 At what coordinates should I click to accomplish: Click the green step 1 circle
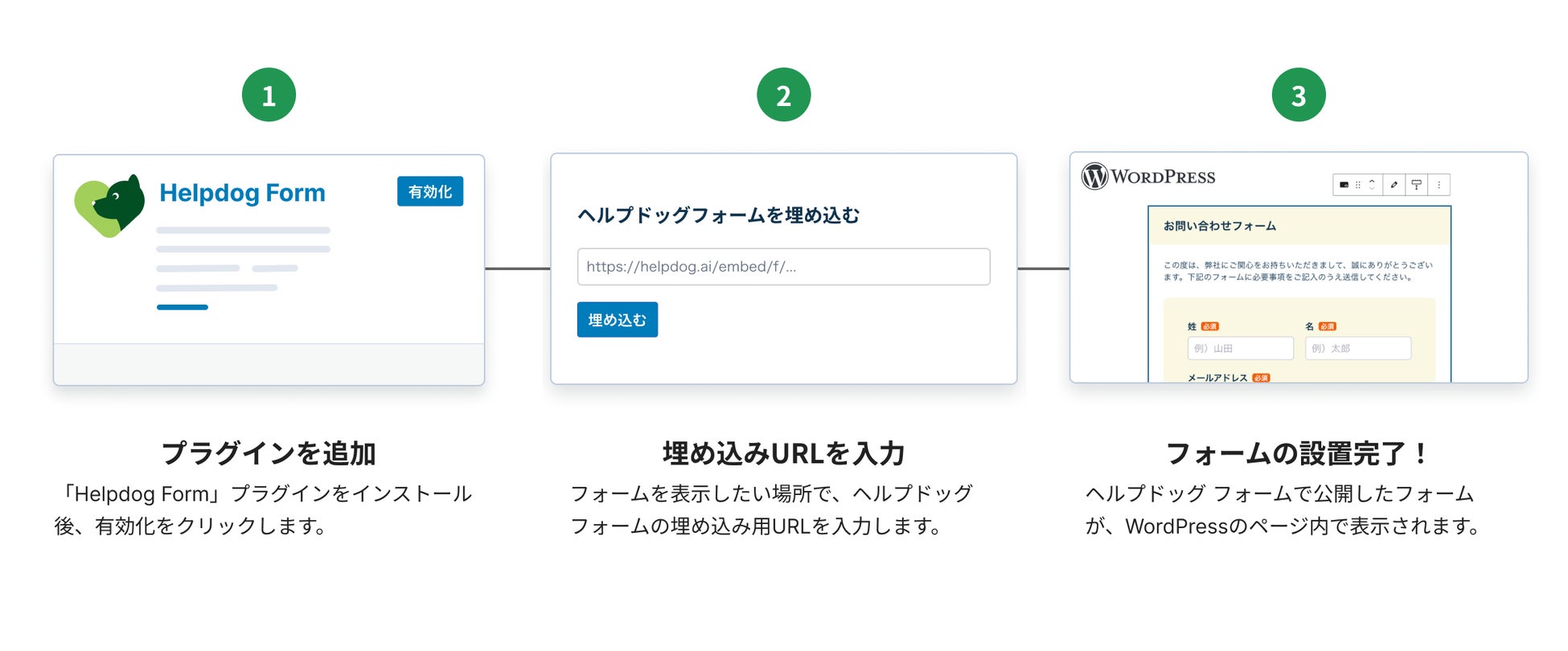269,95
